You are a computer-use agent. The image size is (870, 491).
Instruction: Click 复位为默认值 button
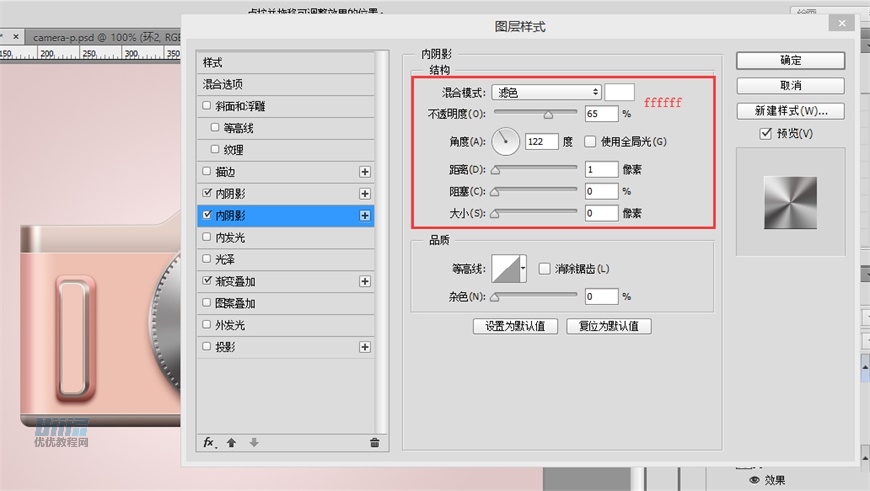click(x=609, y=326)
